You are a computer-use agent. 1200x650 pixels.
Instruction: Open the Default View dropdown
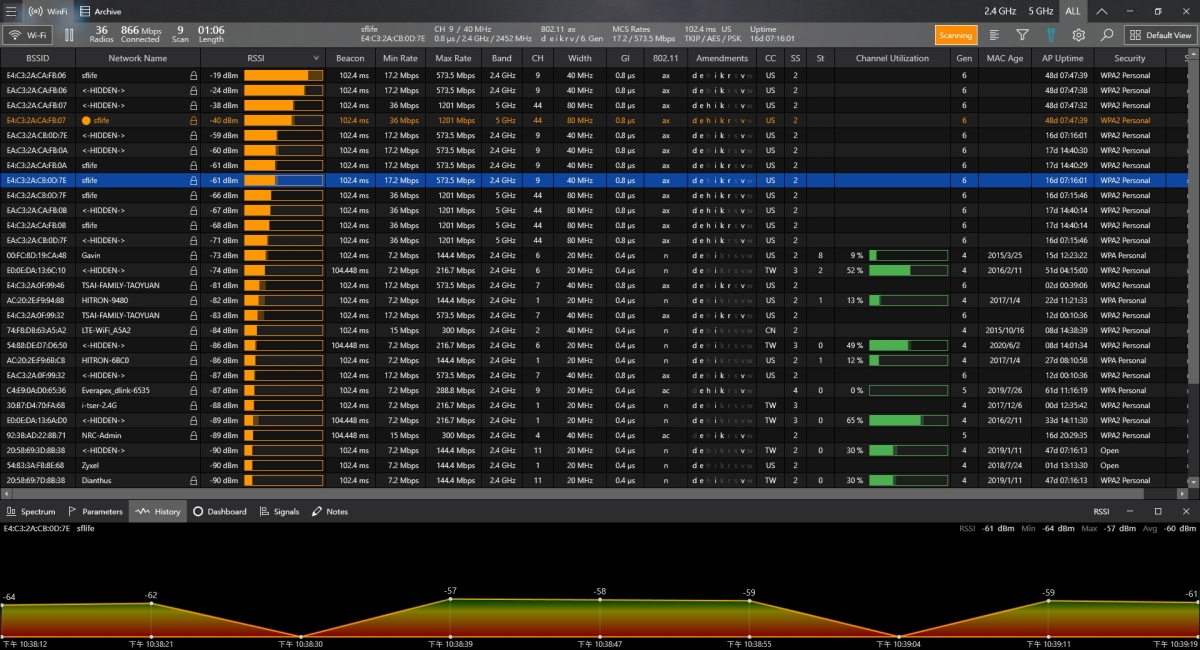pos(1160,35)
